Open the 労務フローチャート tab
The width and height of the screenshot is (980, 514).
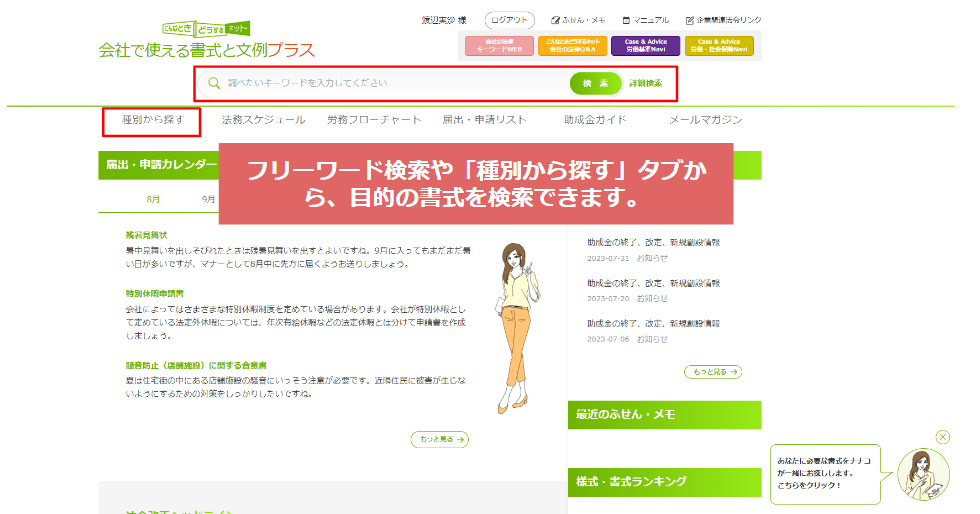pos(374,120)
